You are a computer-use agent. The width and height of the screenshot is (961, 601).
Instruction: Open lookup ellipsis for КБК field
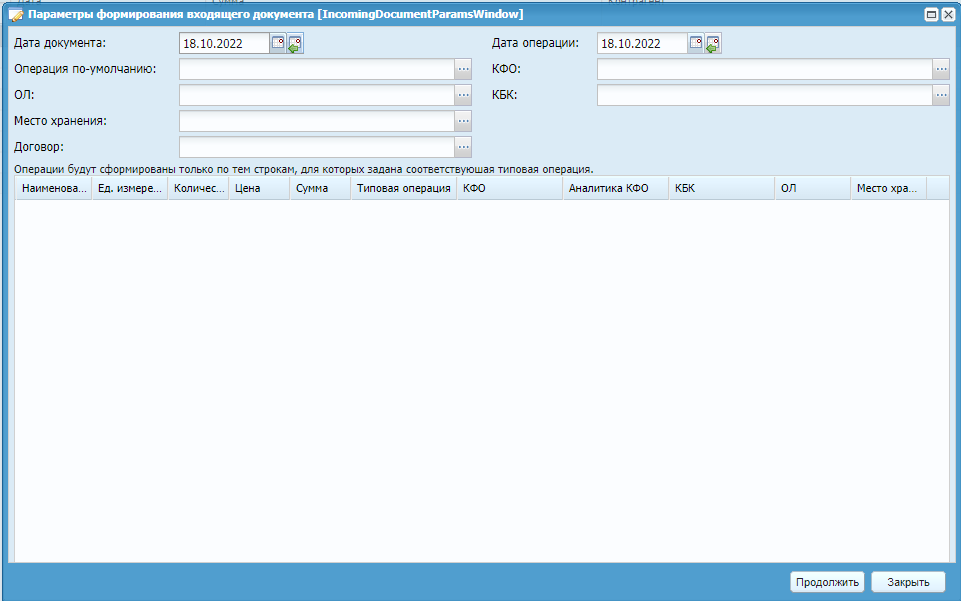click(941, 95)
